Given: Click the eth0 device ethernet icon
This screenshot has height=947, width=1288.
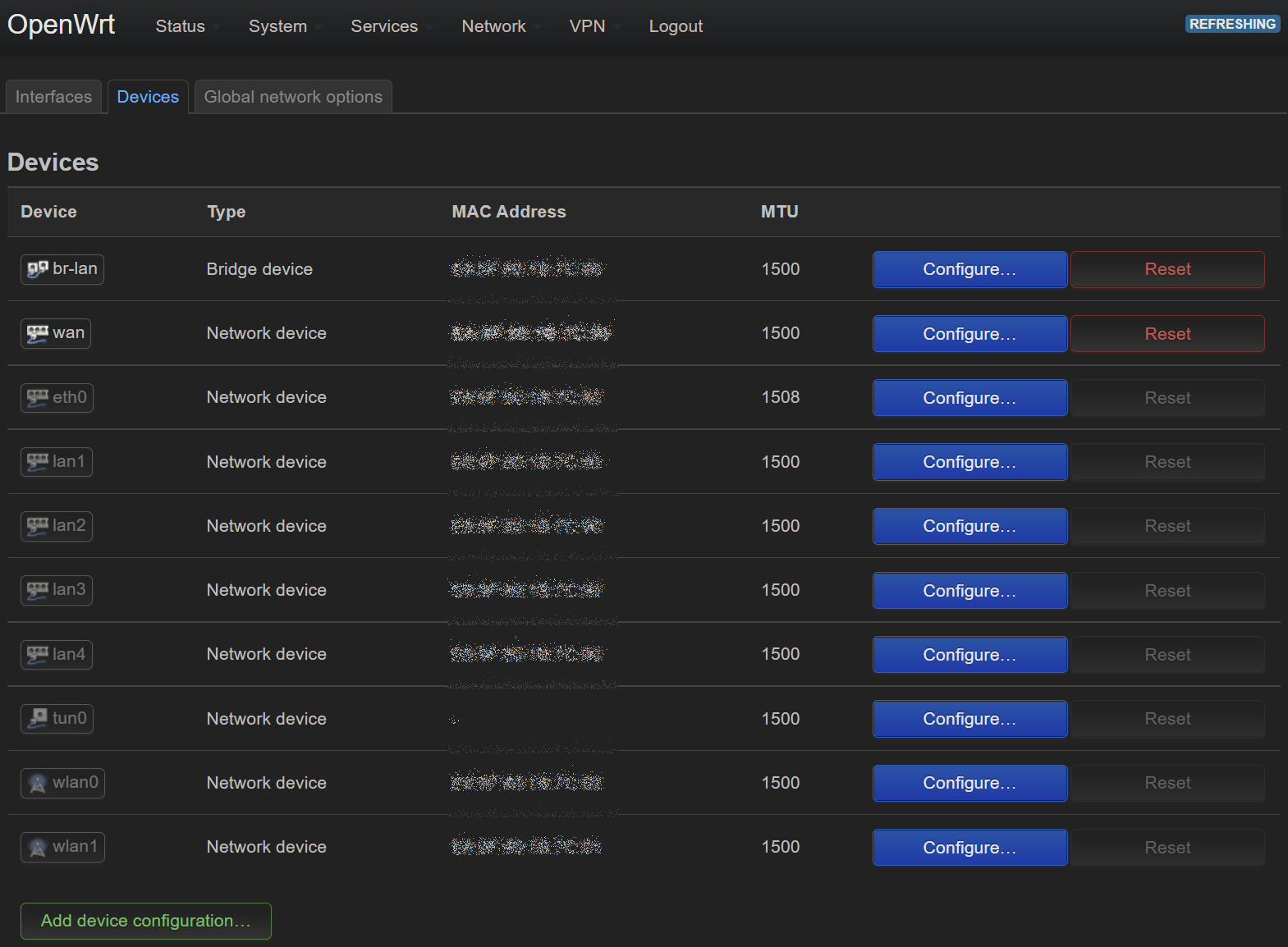Looking at the screenshot, I should click(x=38, y=397).
